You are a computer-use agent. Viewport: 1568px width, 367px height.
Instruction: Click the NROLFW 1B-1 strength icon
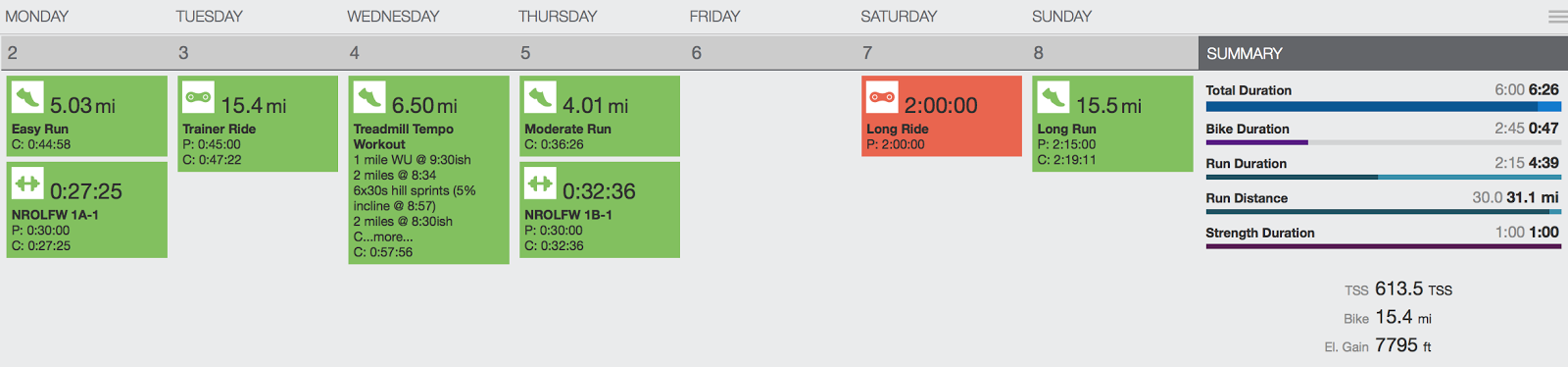tap(541, 183)
